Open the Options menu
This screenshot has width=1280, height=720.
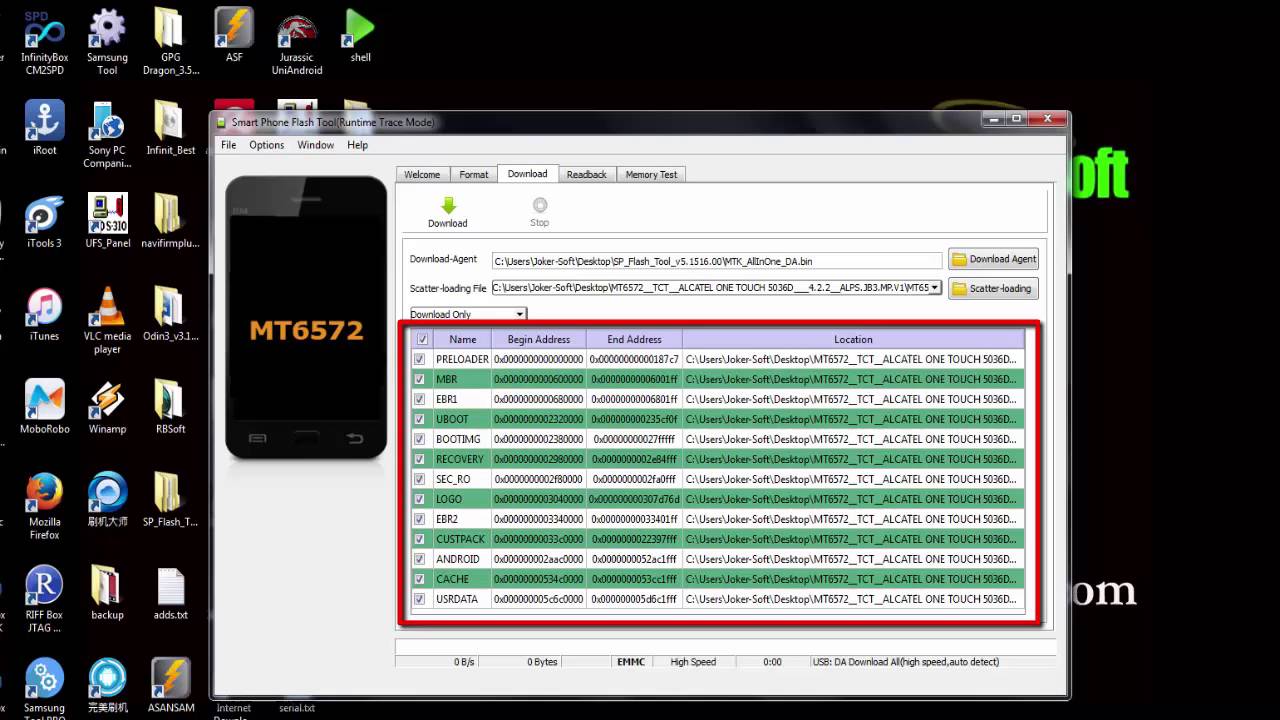[x=267, y=145]
